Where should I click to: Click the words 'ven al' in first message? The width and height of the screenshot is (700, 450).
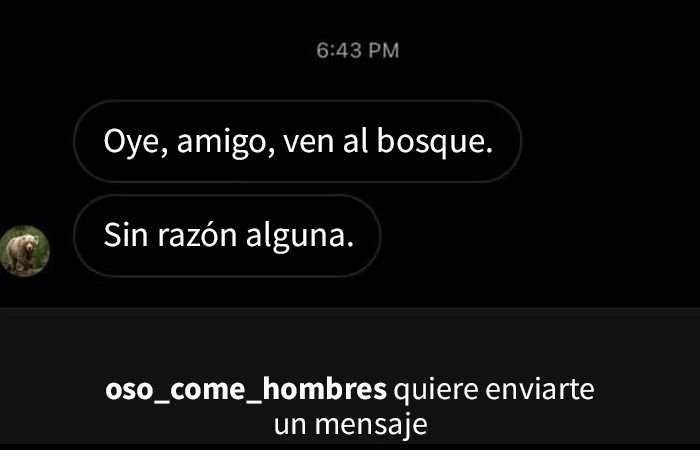point(325,141)
